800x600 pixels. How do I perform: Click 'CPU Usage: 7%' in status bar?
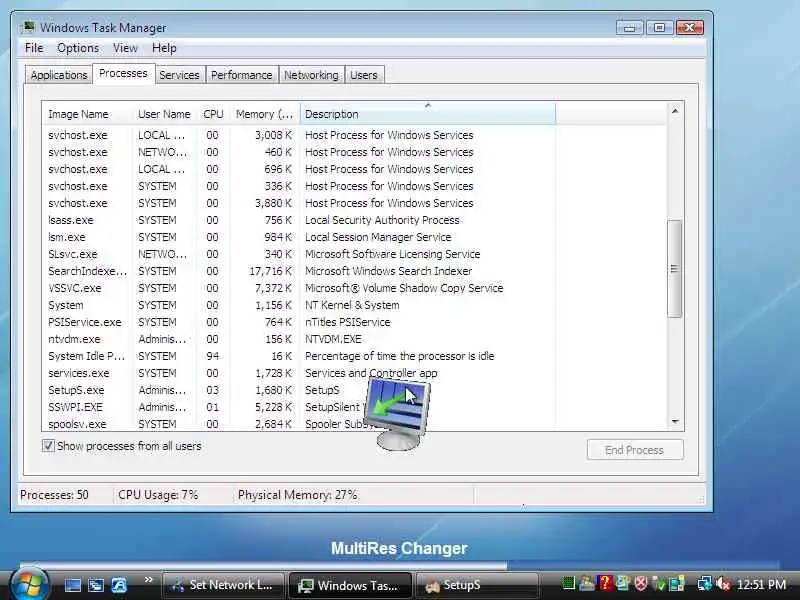(158, 495)
